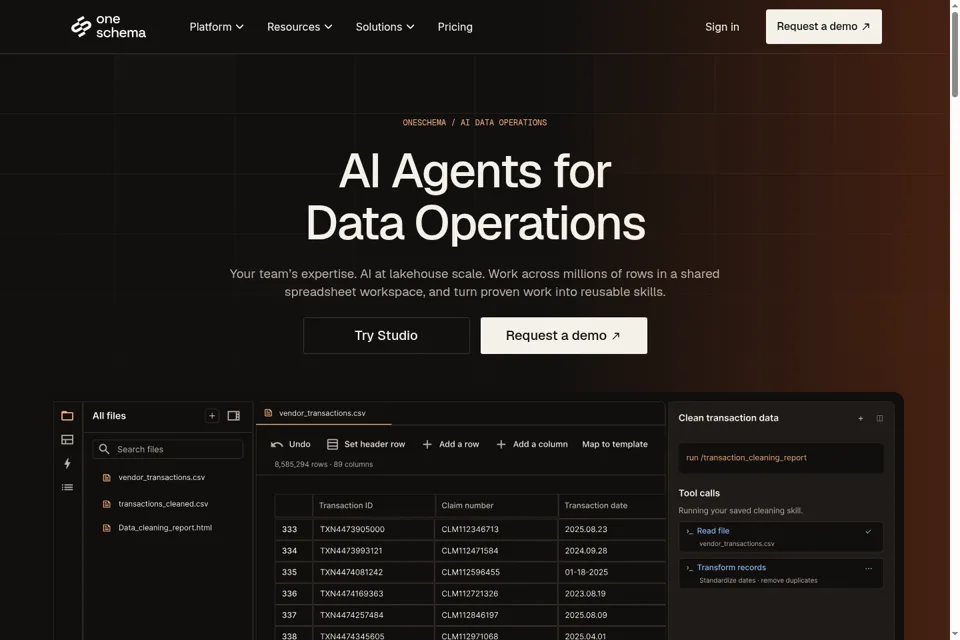Click cell TXN4474257484
Screen dimensions: 960x640
[374, 615]
